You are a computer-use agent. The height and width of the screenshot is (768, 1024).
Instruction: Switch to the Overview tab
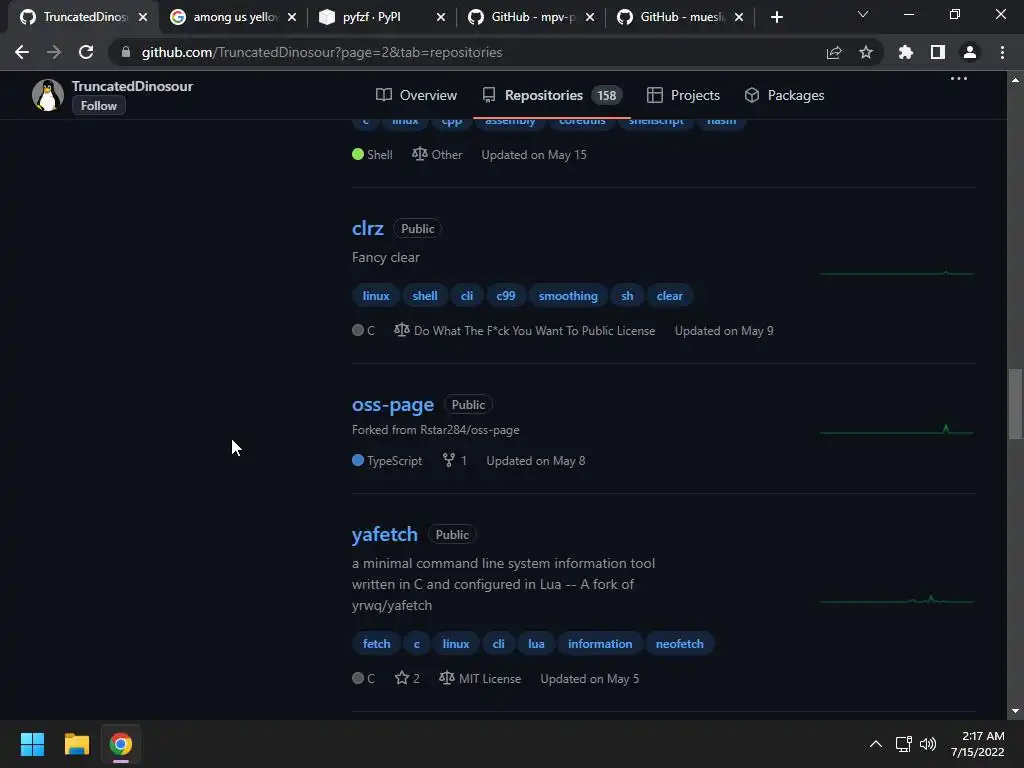(417, 95)
